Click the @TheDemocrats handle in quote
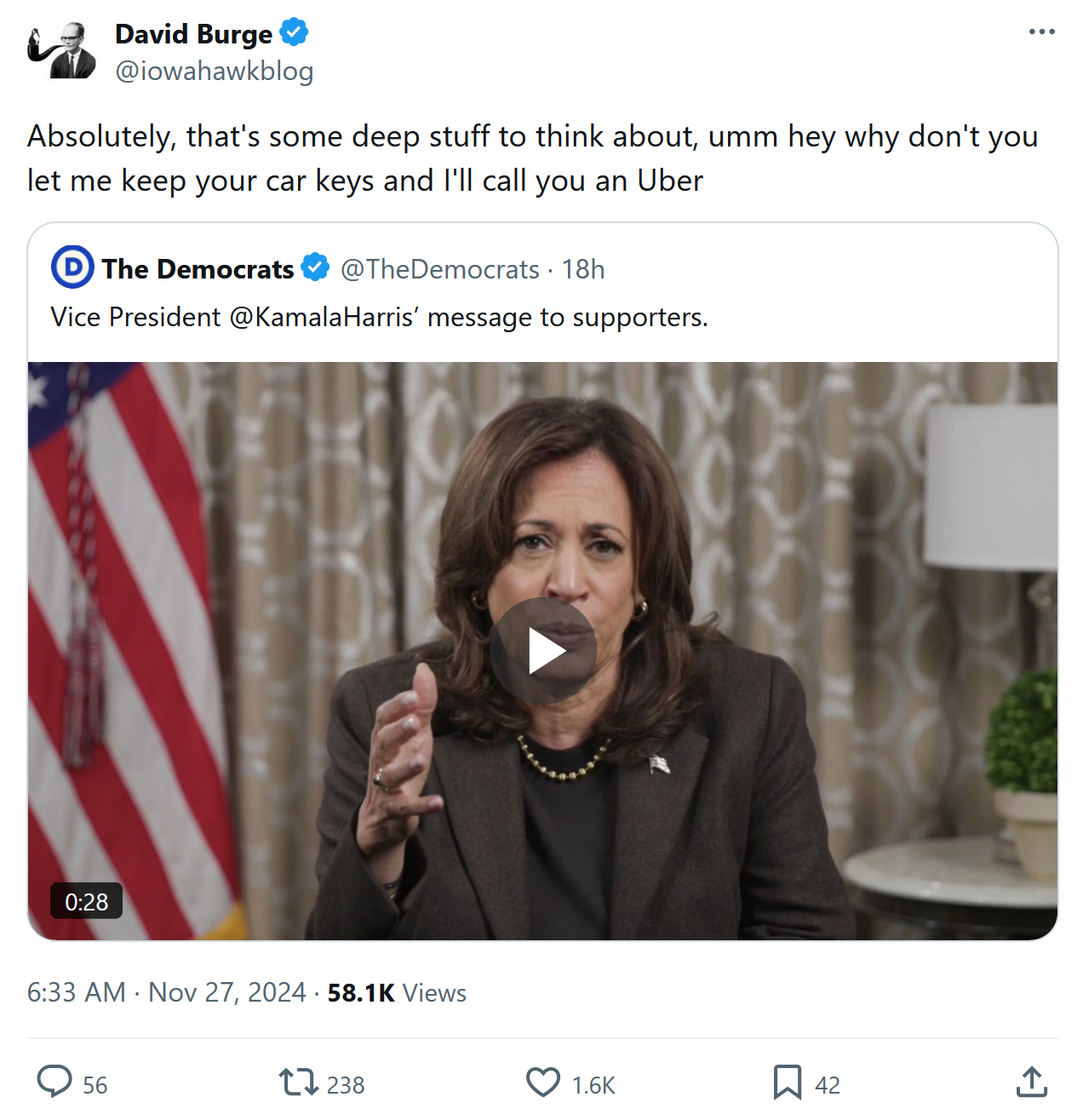Image resolution: width=1083 pixels, height=1120 pixels. [439, 269]
